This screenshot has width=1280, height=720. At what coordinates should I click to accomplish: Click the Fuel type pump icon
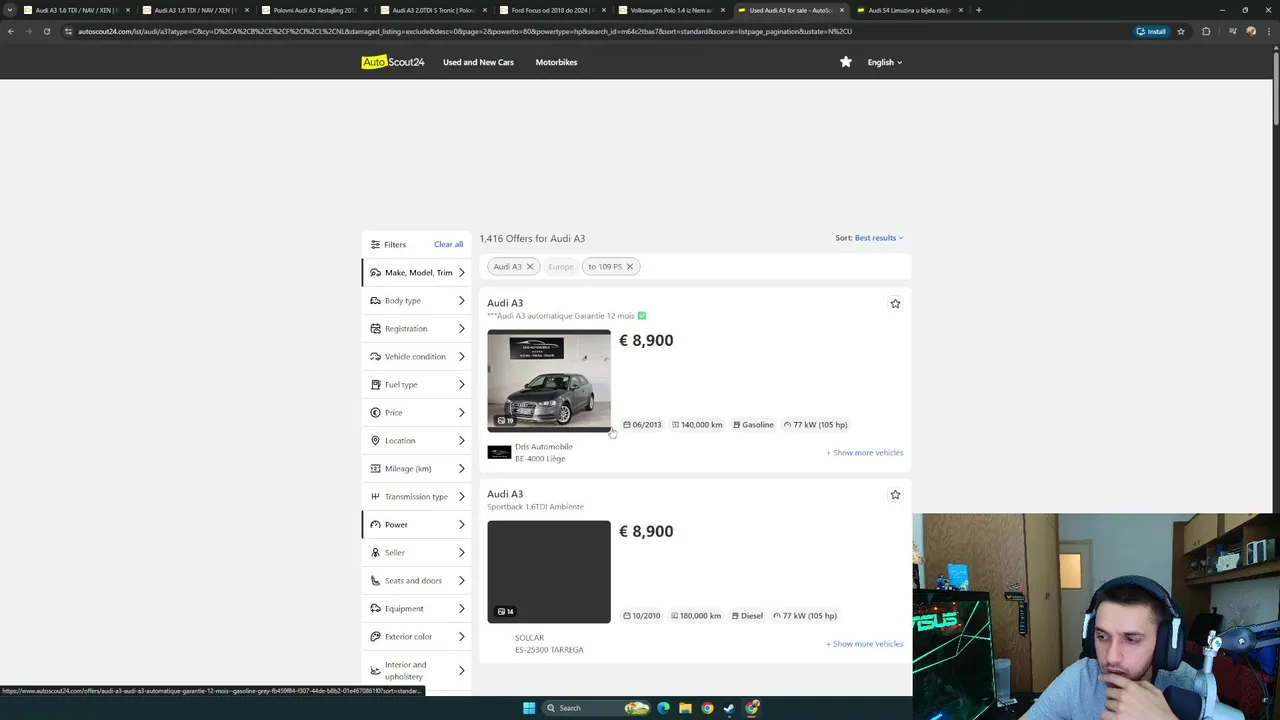(375, 384)
